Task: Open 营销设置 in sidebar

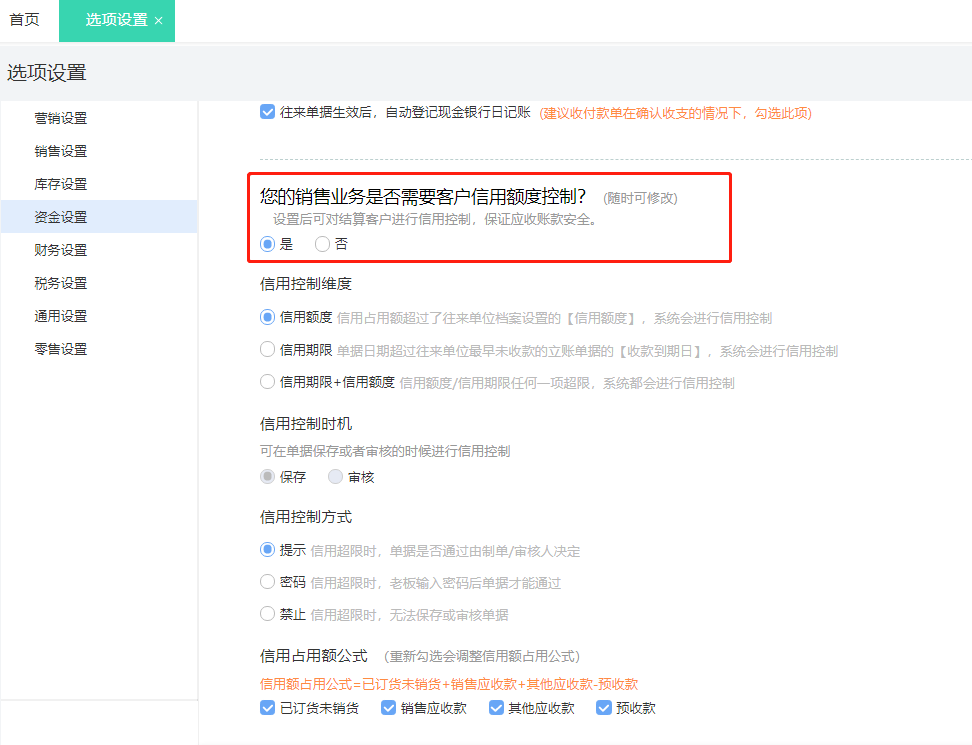Action: tap(61, 118)
